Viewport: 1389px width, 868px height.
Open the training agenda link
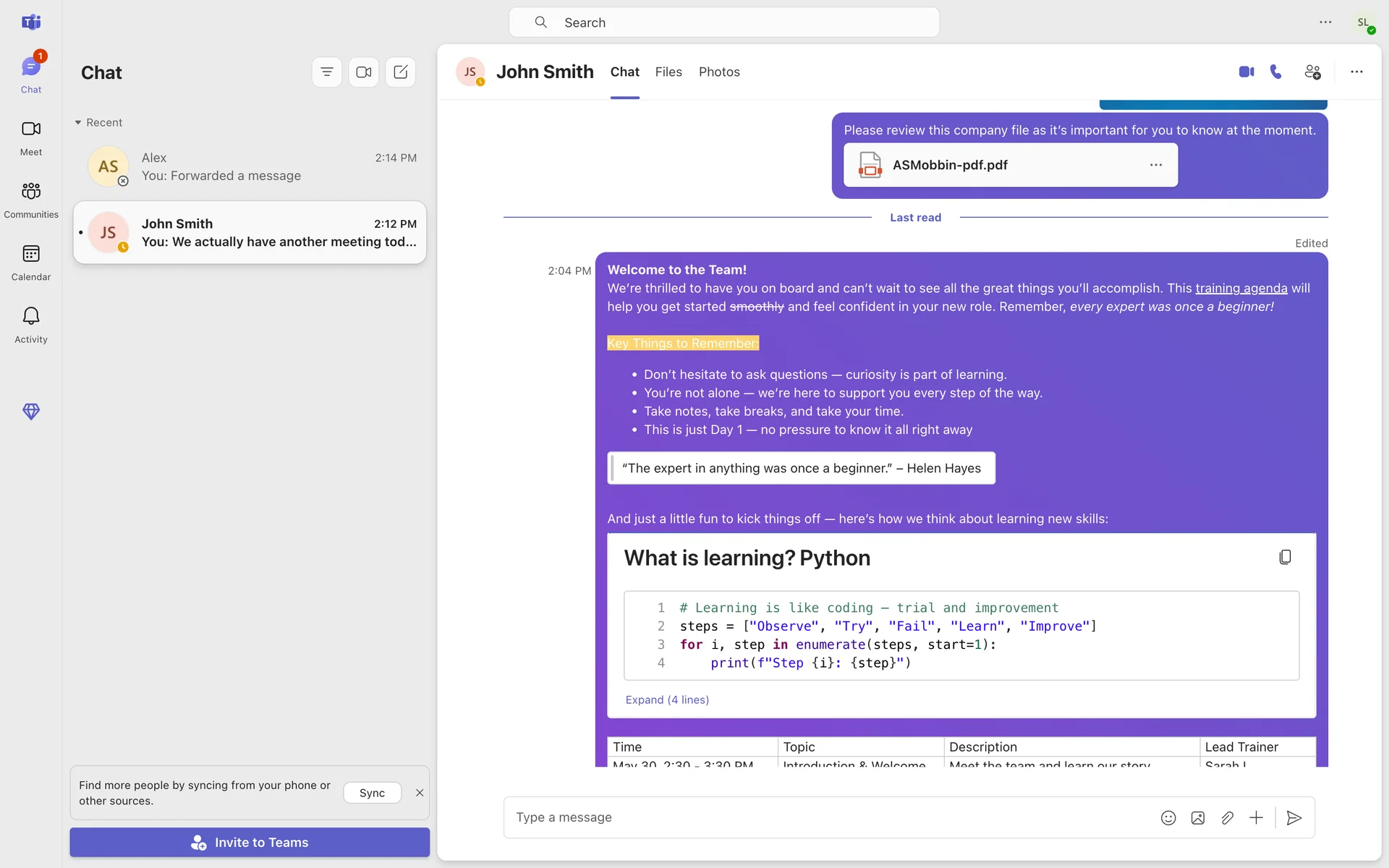1241,288
